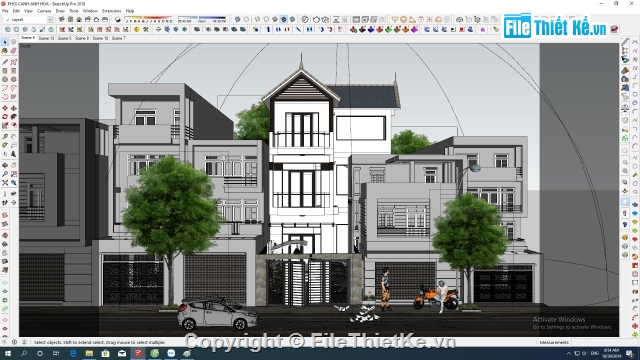Open the File menu
The image size is (640, 360).
coord(5,11)
